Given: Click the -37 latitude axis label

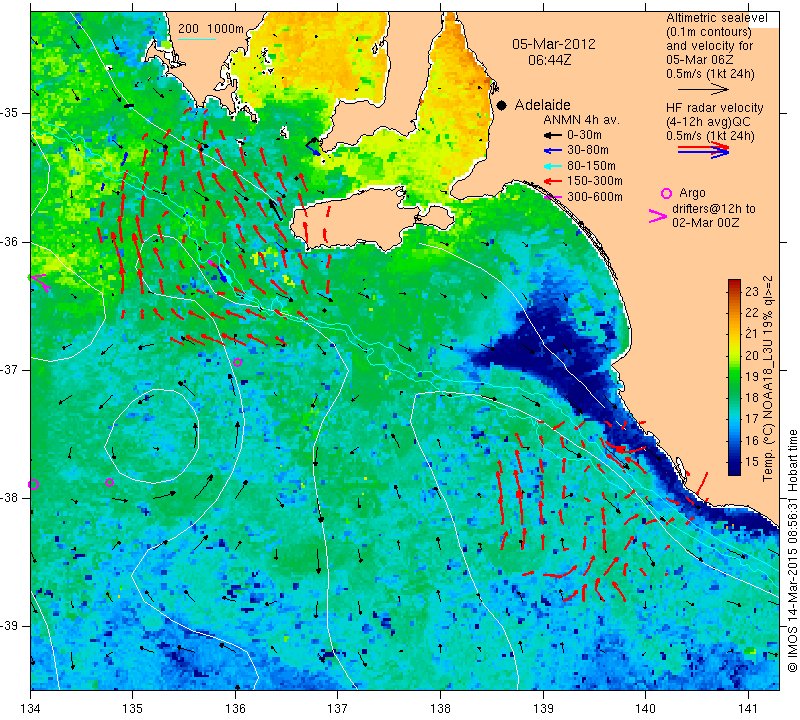Looking at the screenshot, I should (x=12, y=369).
